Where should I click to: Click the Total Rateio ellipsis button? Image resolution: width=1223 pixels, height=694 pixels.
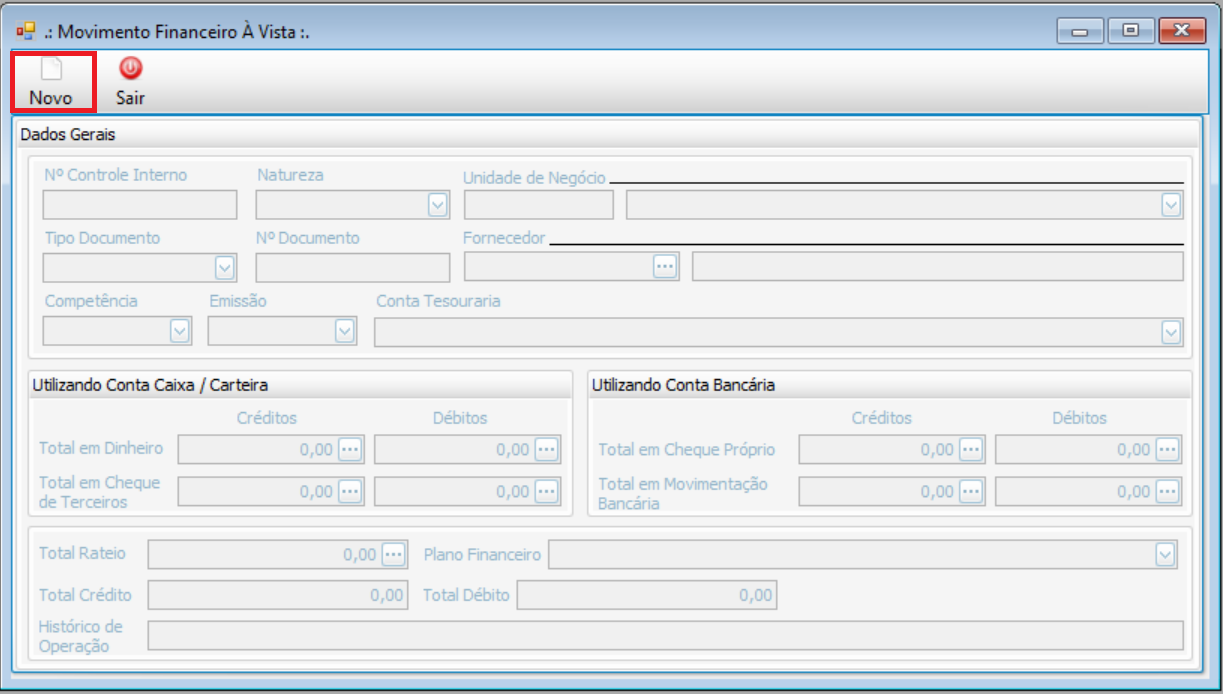[x=394, y=554]
